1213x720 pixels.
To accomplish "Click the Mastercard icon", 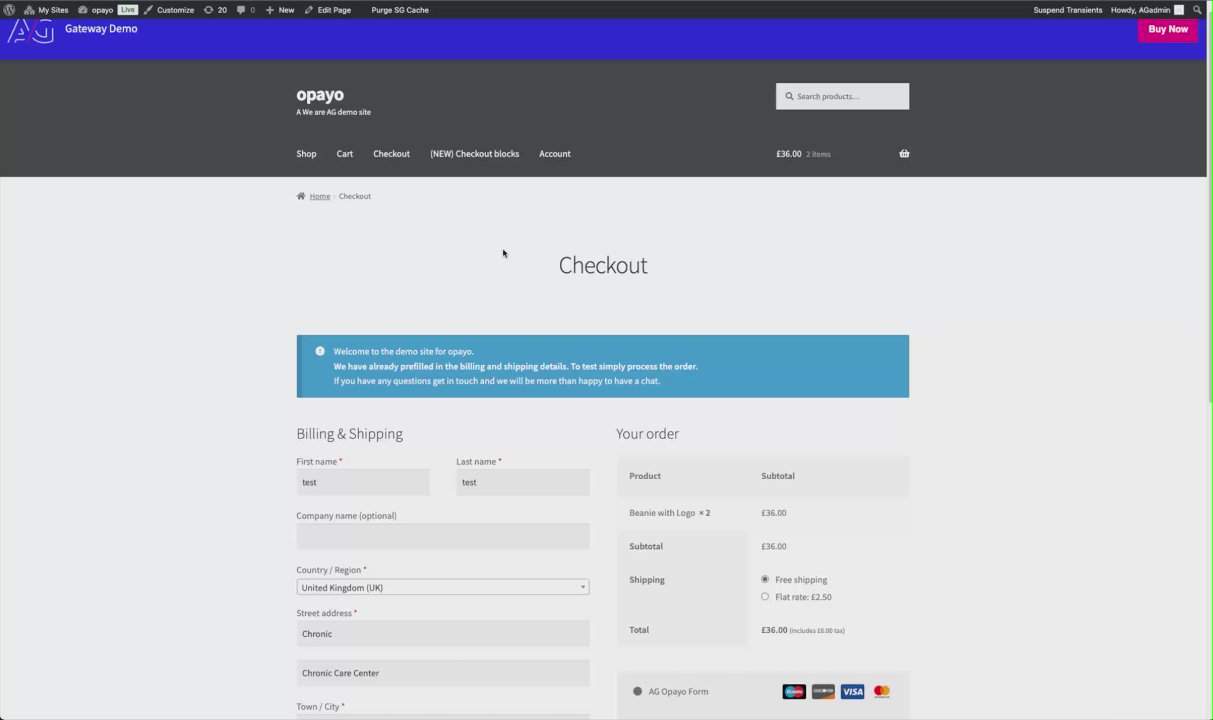I will click(881, 691).
